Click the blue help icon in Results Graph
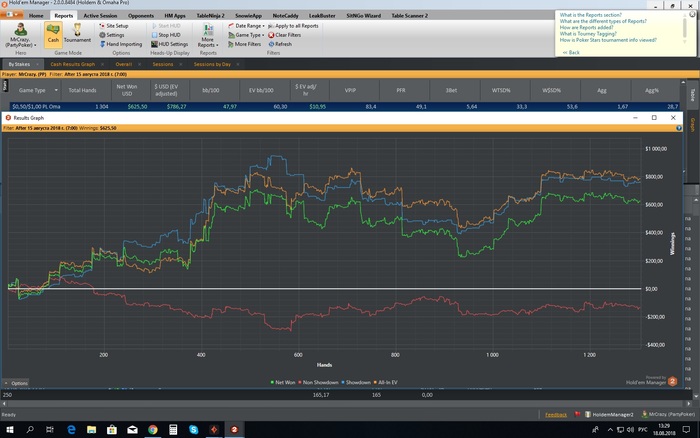 coord(679,128)
